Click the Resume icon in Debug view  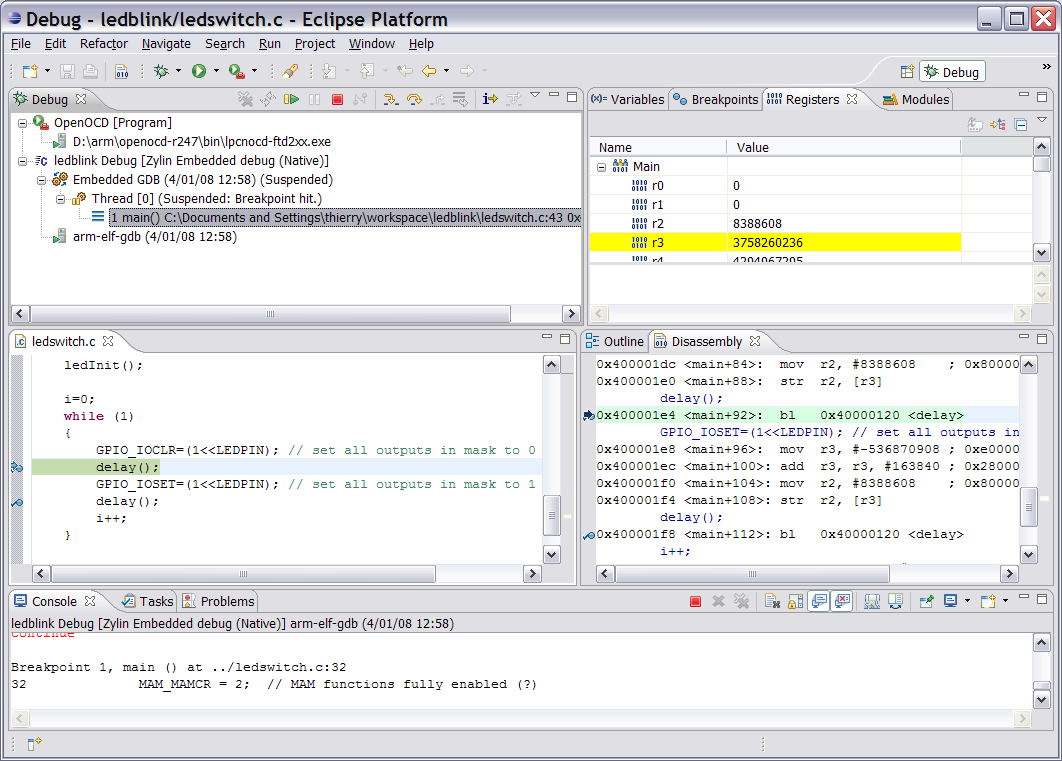(291, 100)
